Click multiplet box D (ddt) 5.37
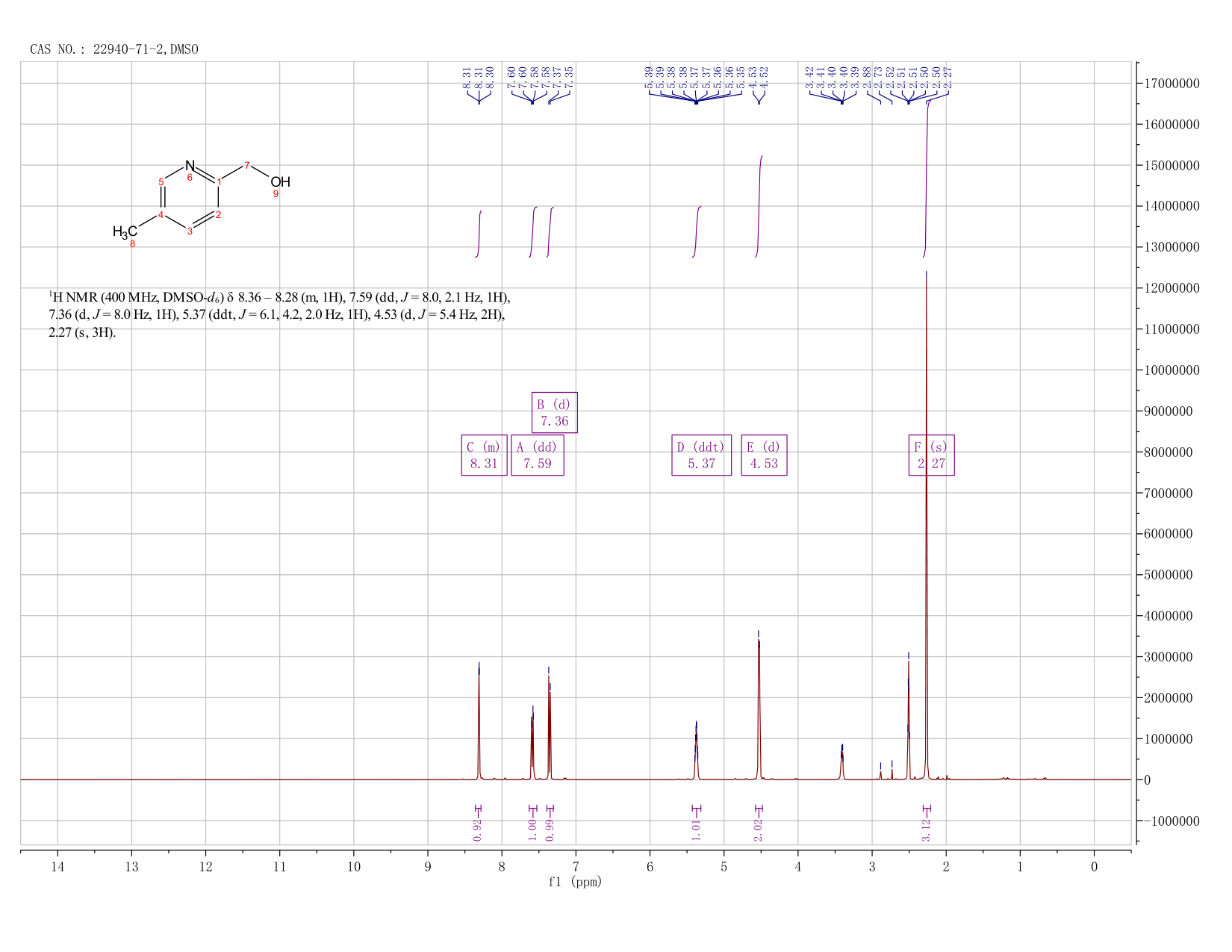Viewport: 1232px width, 952px height. (x=702, y=455)
